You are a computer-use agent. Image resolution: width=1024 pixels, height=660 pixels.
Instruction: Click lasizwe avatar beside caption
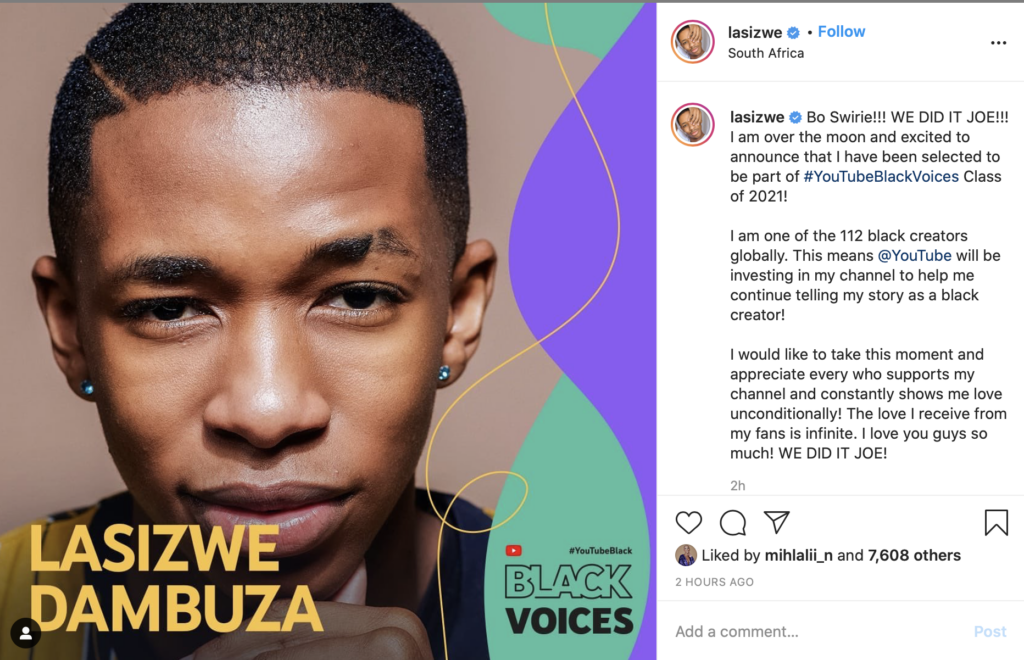693,124
